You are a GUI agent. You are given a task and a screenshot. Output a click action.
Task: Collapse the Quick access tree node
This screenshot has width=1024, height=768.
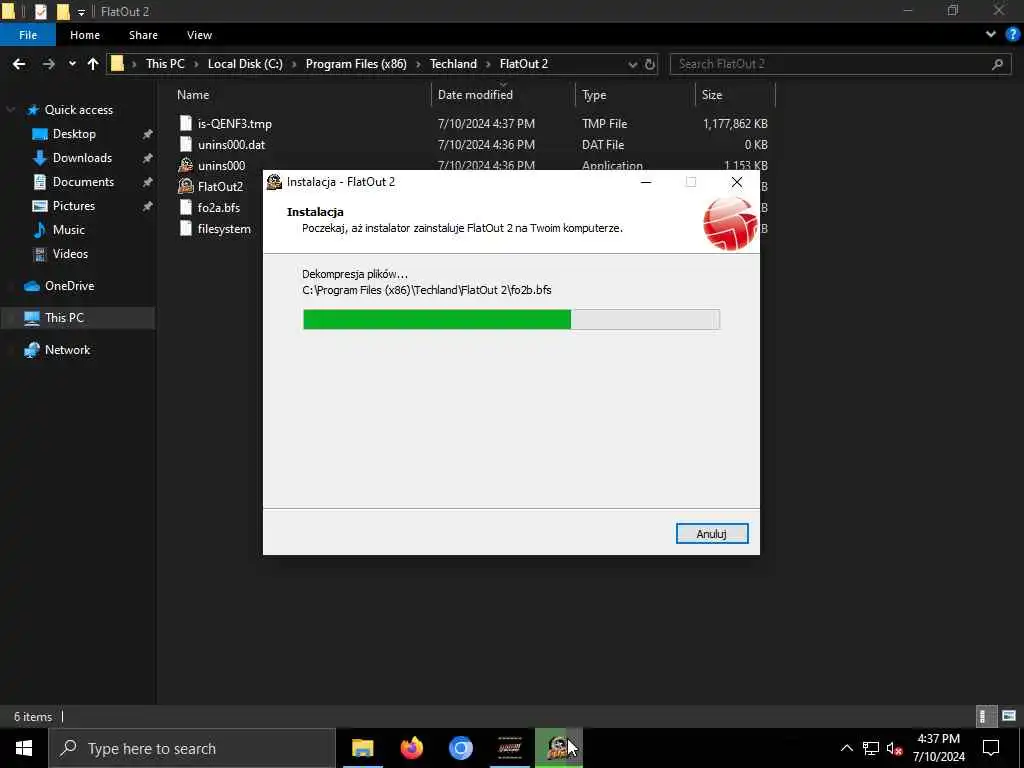click(x=10, y=110)
